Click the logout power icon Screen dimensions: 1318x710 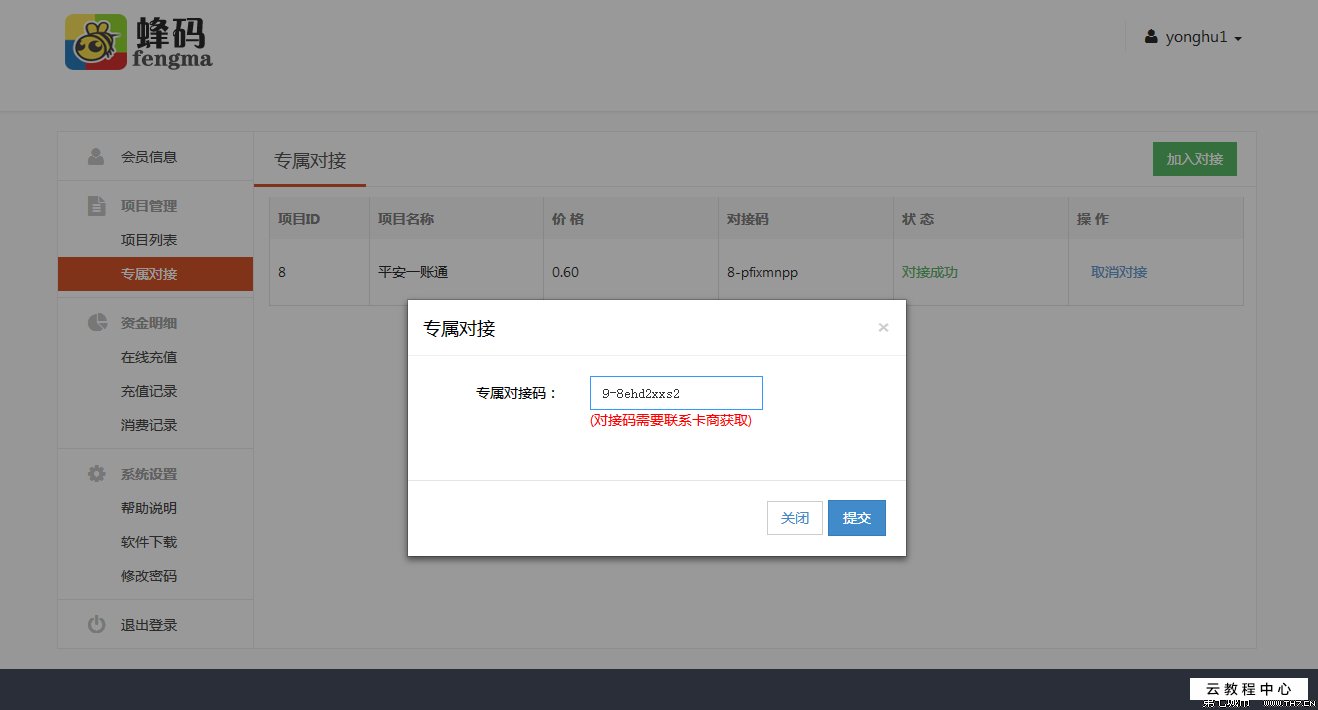(95, 624)
